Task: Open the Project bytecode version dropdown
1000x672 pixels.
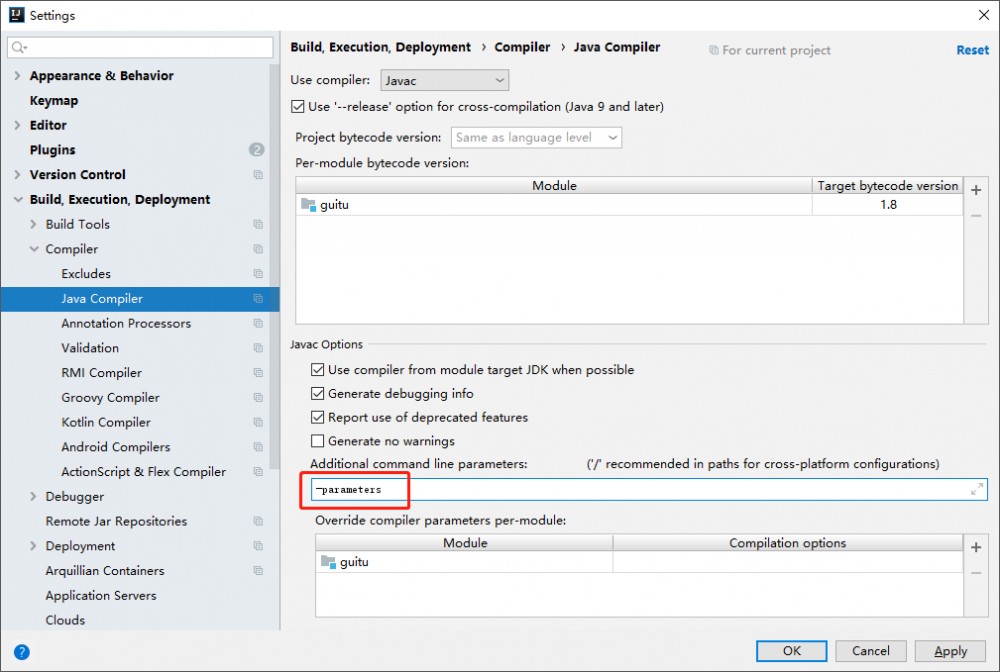Action: click(536, 138)
